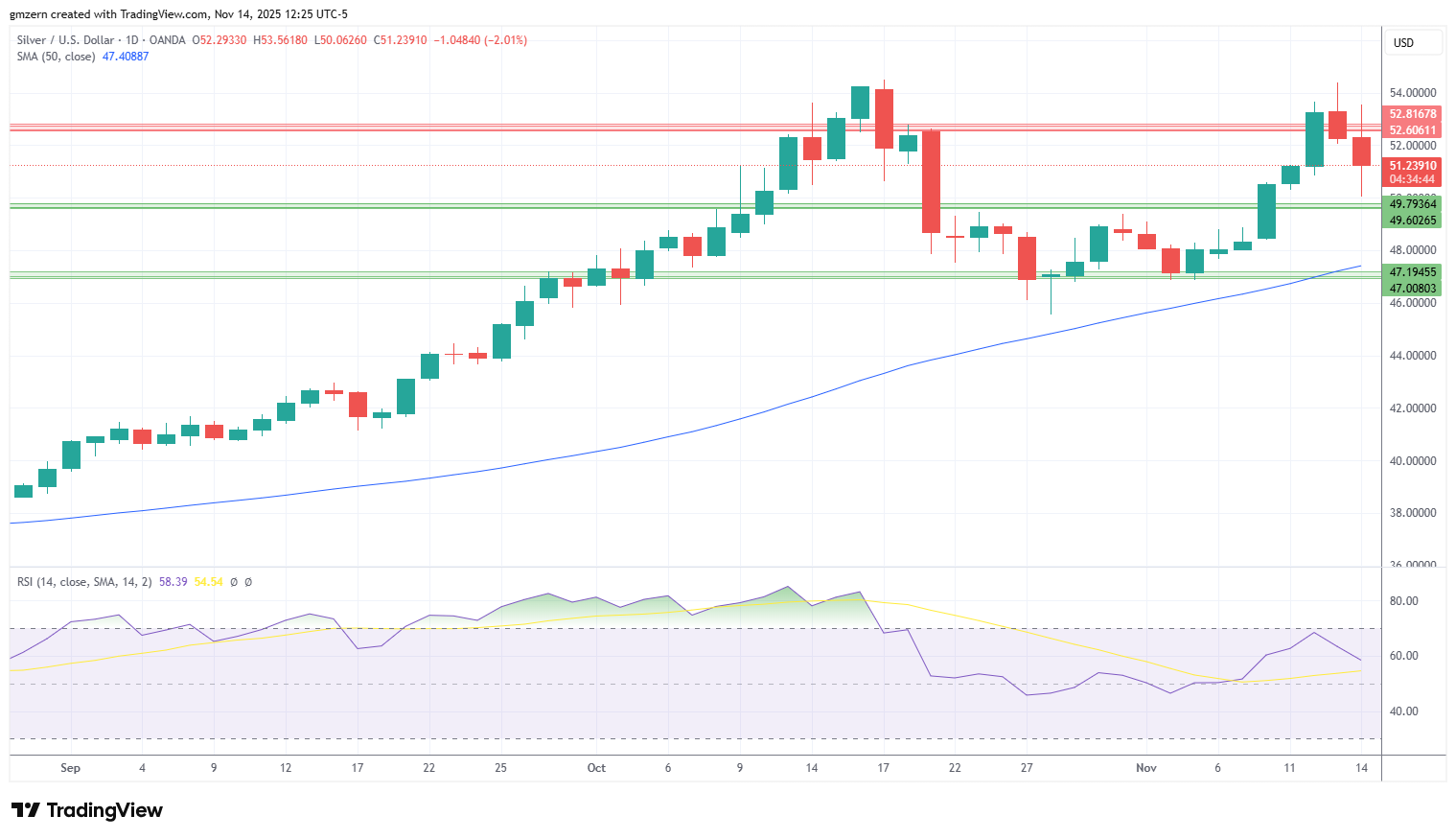The width and height of the screenshot is (1456, 839).
Task: Click the Nov label on the time axis
Action: pyautogui.click(x=1146, y=768)
